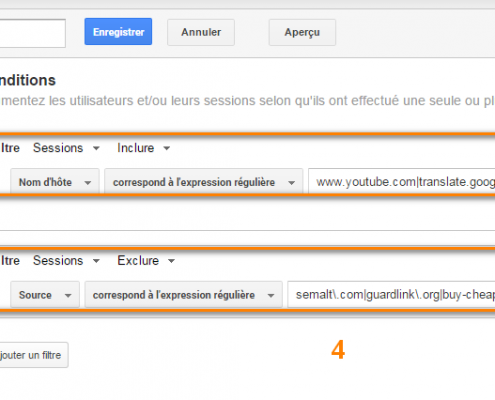The image size is (495, 400).
Task: Open the hostname filter's expression régulière dropdown
Action: pos(203,182)
